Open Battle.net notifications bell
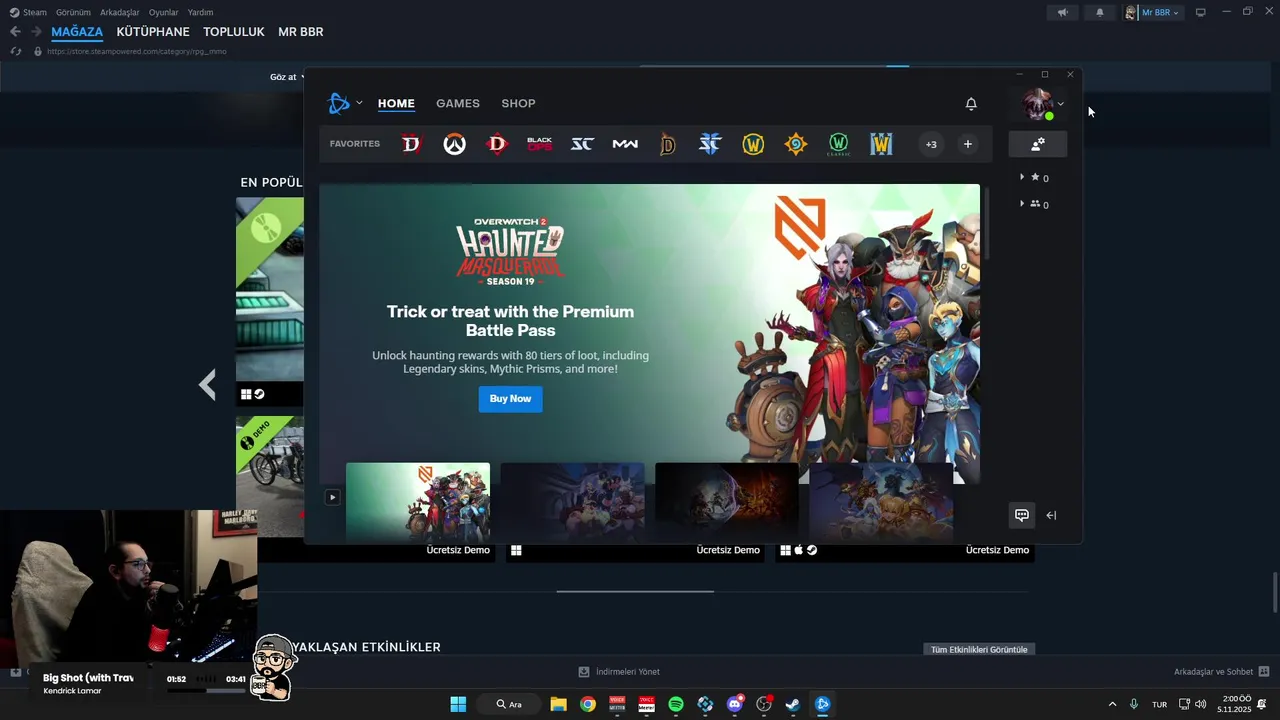The image size is (1280, 720). click(971, 104)
